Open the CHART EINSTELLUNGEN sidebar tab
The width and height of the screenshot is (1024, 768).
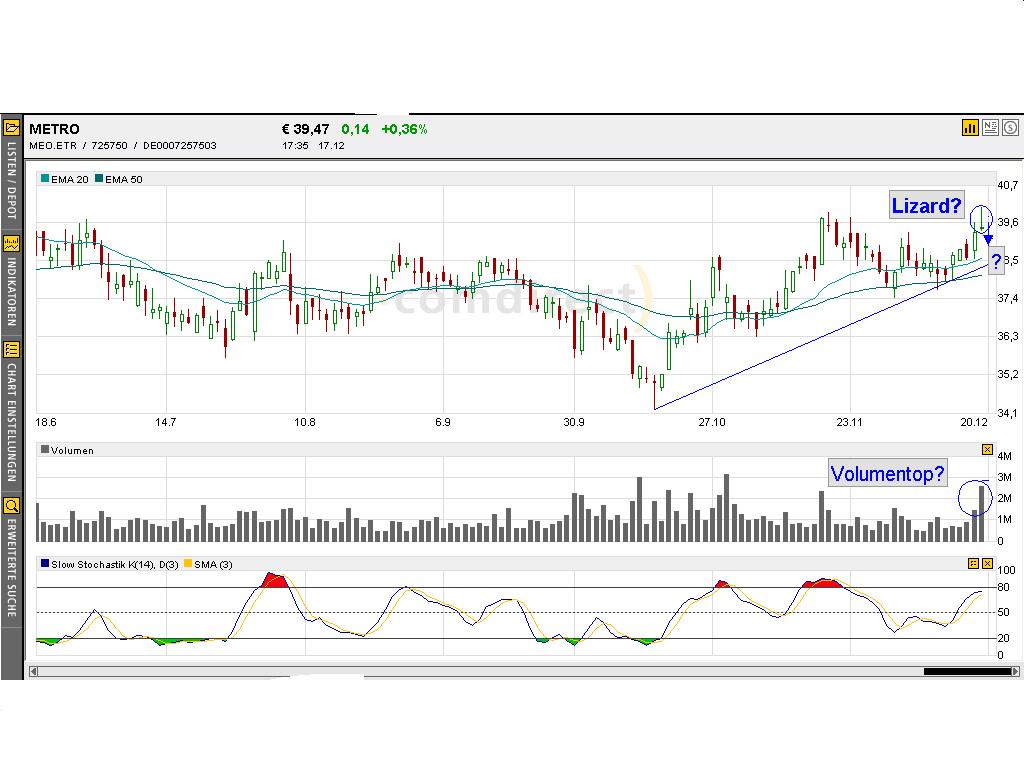pyautogui.click(x=11, y=423)
